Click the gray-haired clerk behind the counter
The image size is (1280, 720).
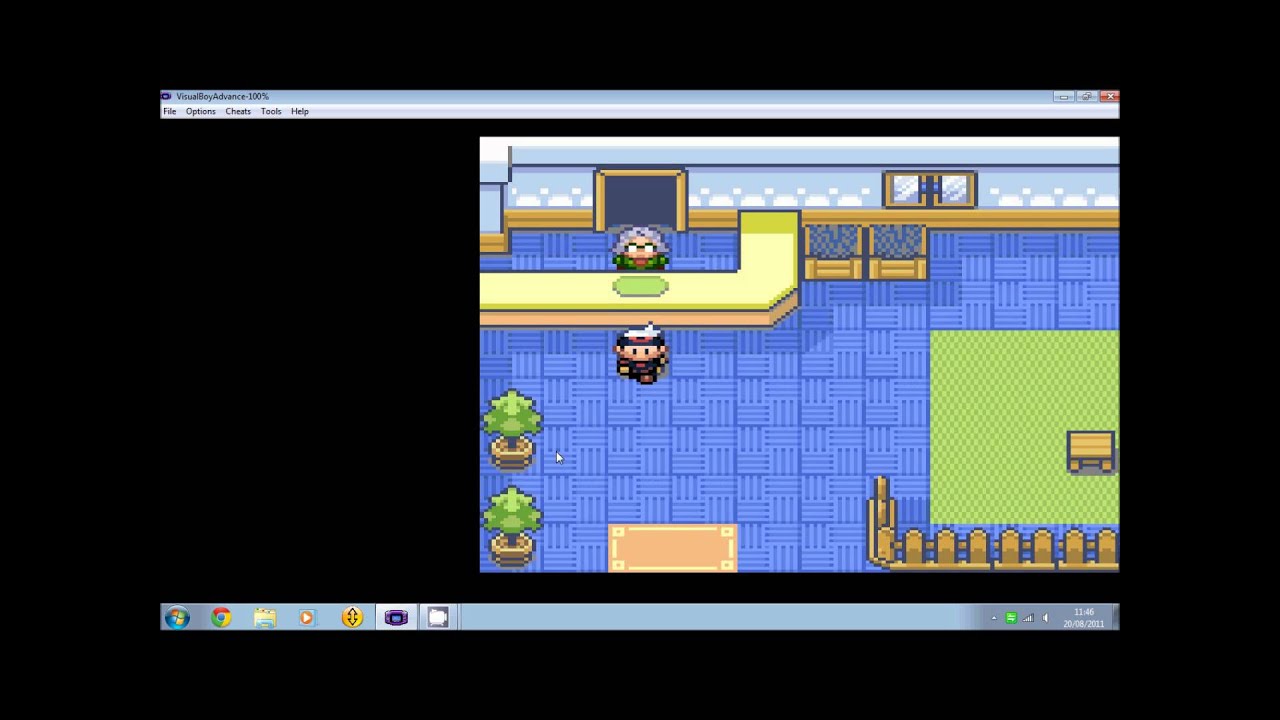(x=641, y=247)
